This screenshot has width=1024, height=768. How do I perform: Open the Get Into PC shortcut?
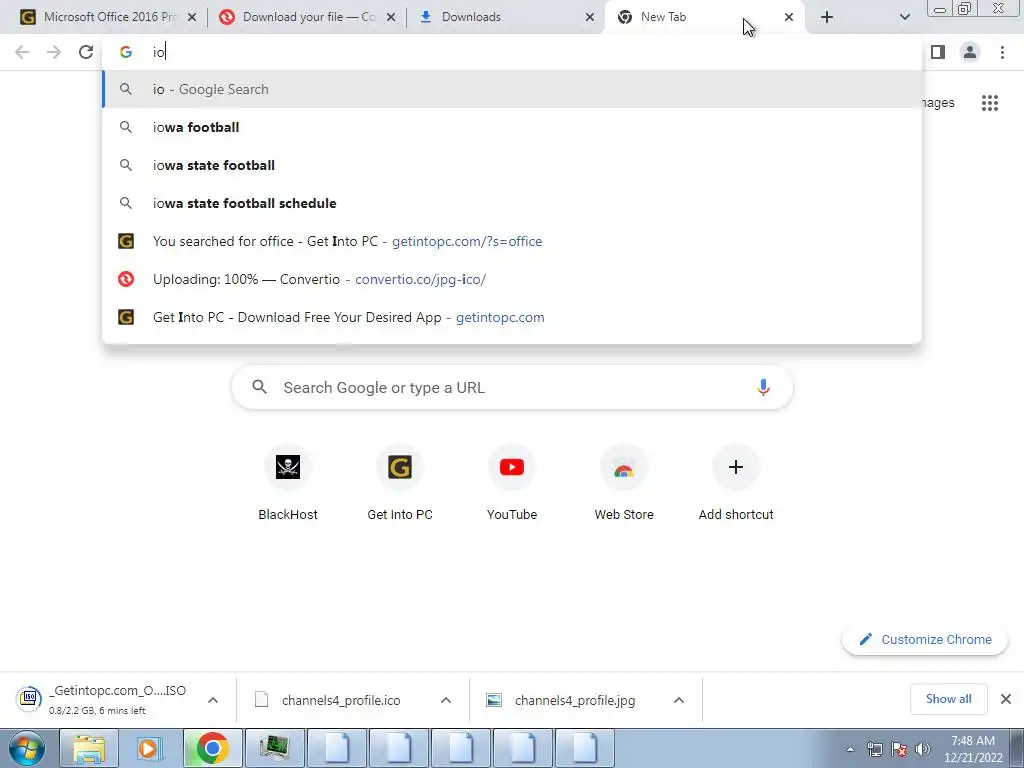tap(400, 483)
